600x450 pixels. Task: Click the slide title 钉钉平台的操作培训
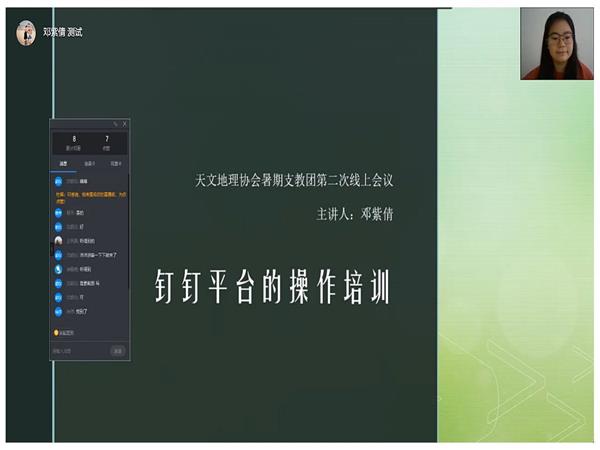(272, 287)
